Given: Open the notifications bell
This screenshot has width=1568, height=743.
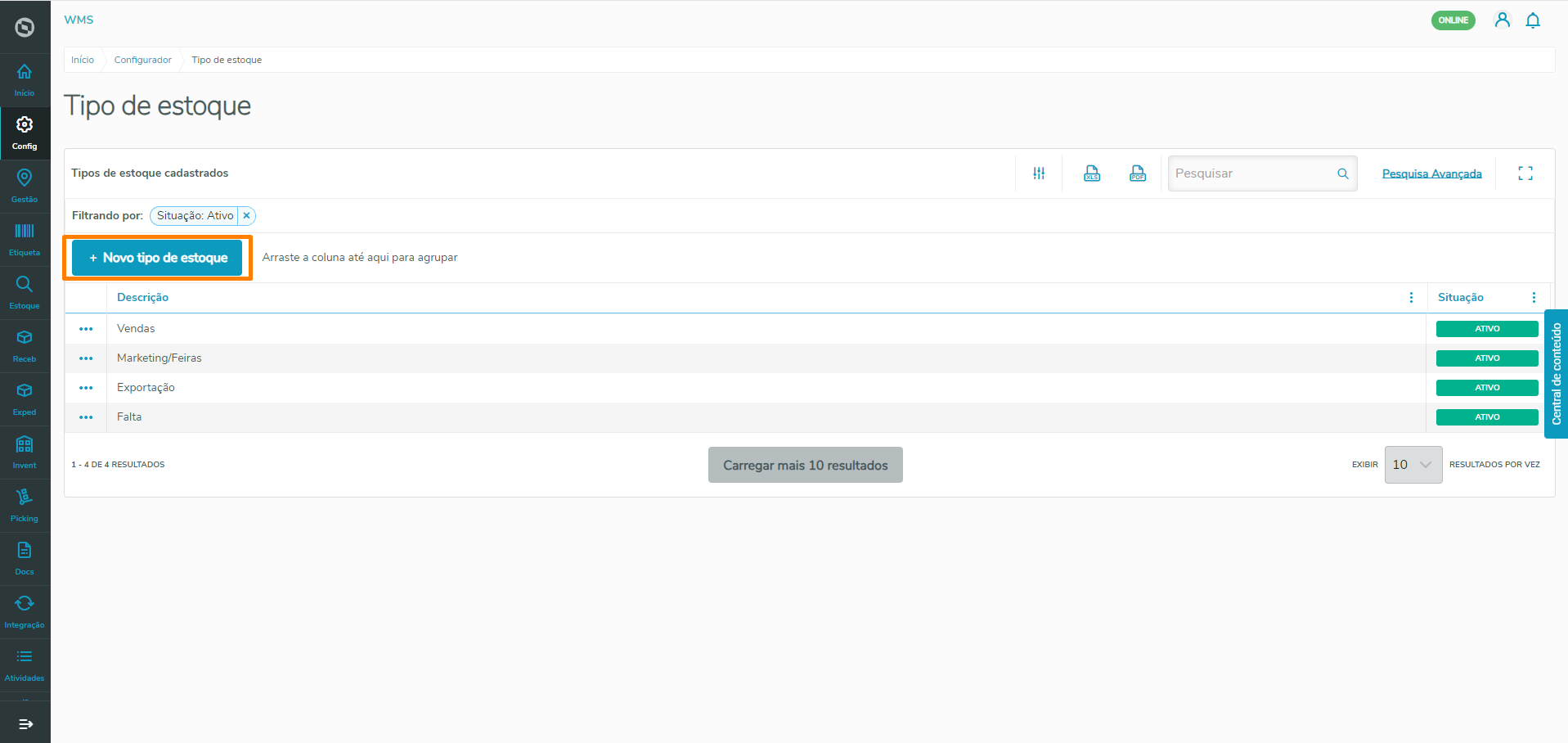Looking at the screenshot, I should click(1533, 20).
